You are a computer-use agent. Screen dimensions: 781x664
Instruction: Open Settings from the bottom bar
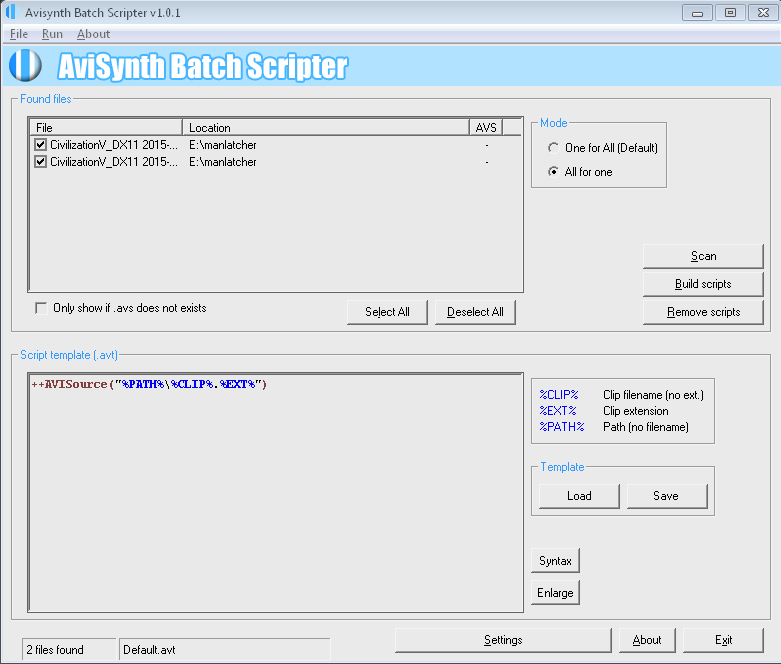pyautogui.click(x=503, y=640)
